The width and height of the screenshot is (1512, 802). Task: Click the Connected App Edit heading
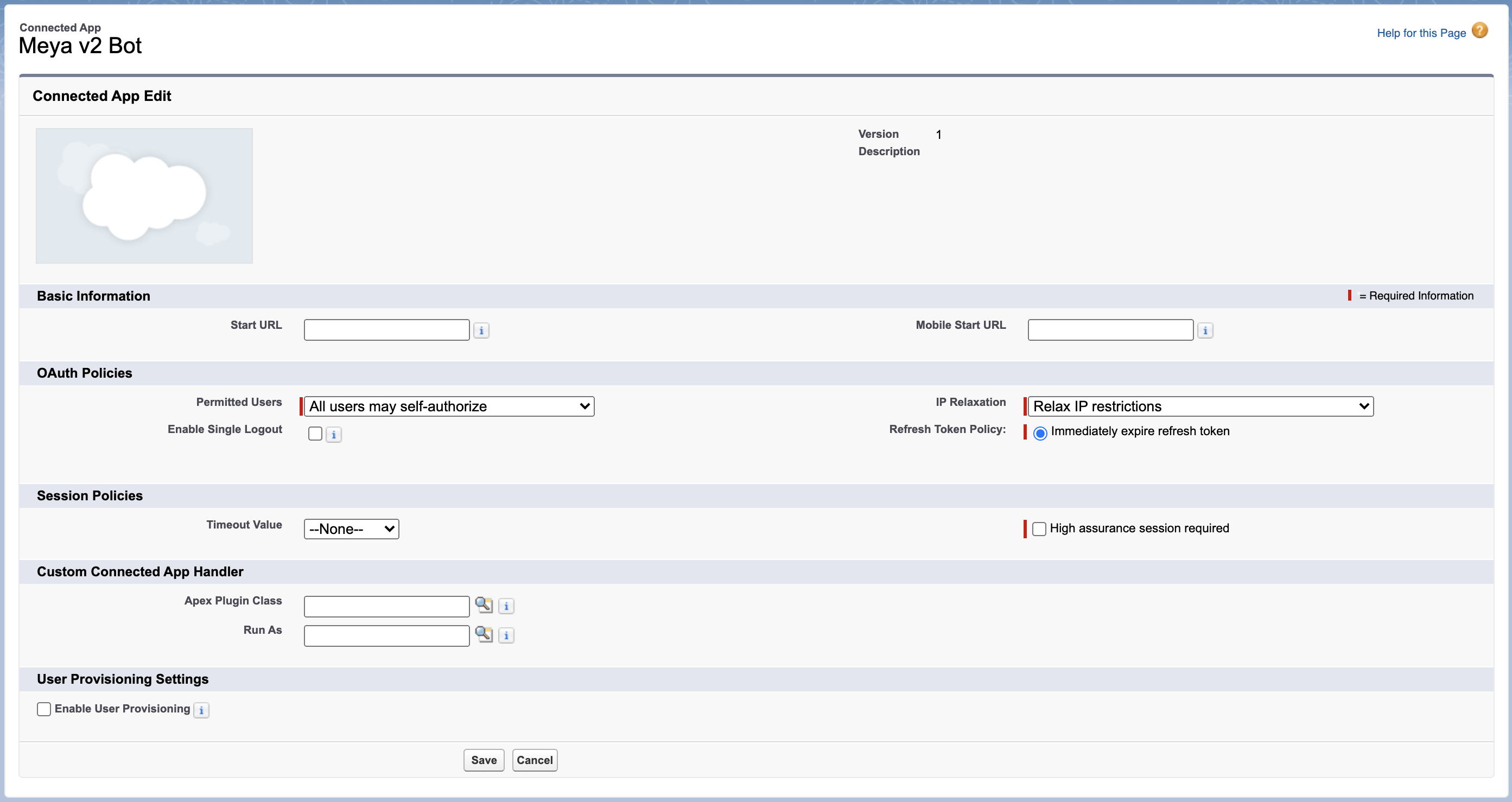tap(101, 96)
